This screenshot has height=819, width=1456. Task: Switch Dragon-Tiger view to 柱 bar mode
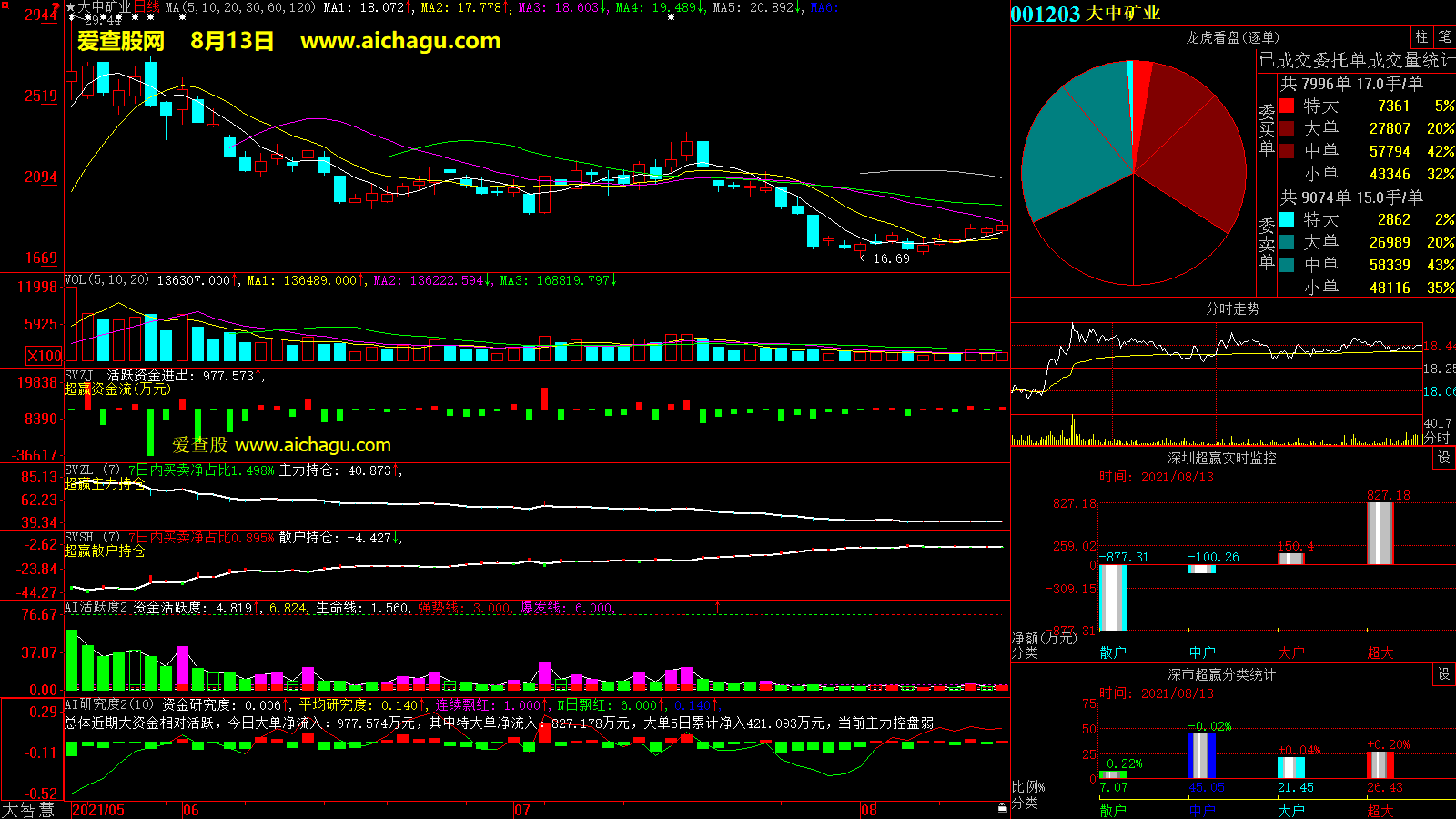pos(1421,37)
